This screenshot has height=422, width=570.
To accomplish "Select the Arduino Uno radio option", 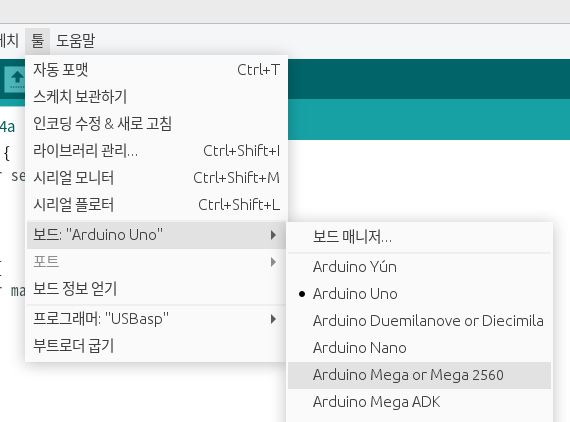I will (420, 294).
